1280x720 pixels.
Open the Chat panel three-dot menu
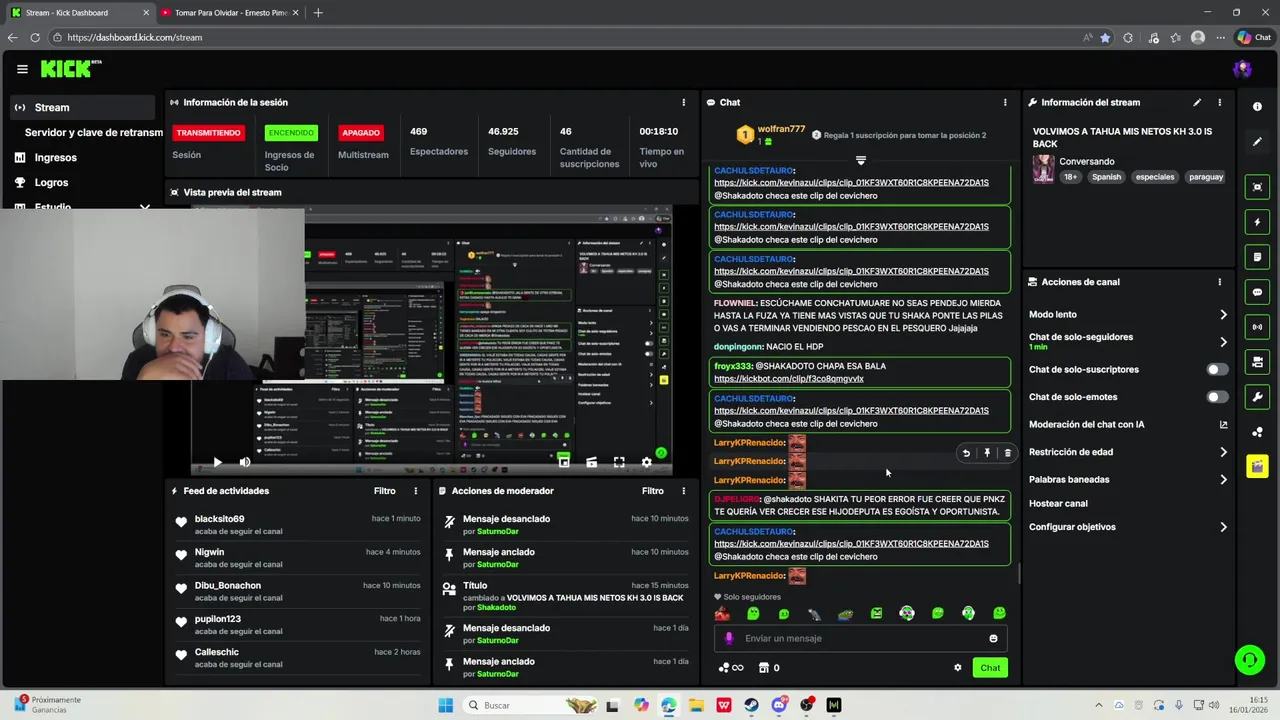click(1005, 102)
